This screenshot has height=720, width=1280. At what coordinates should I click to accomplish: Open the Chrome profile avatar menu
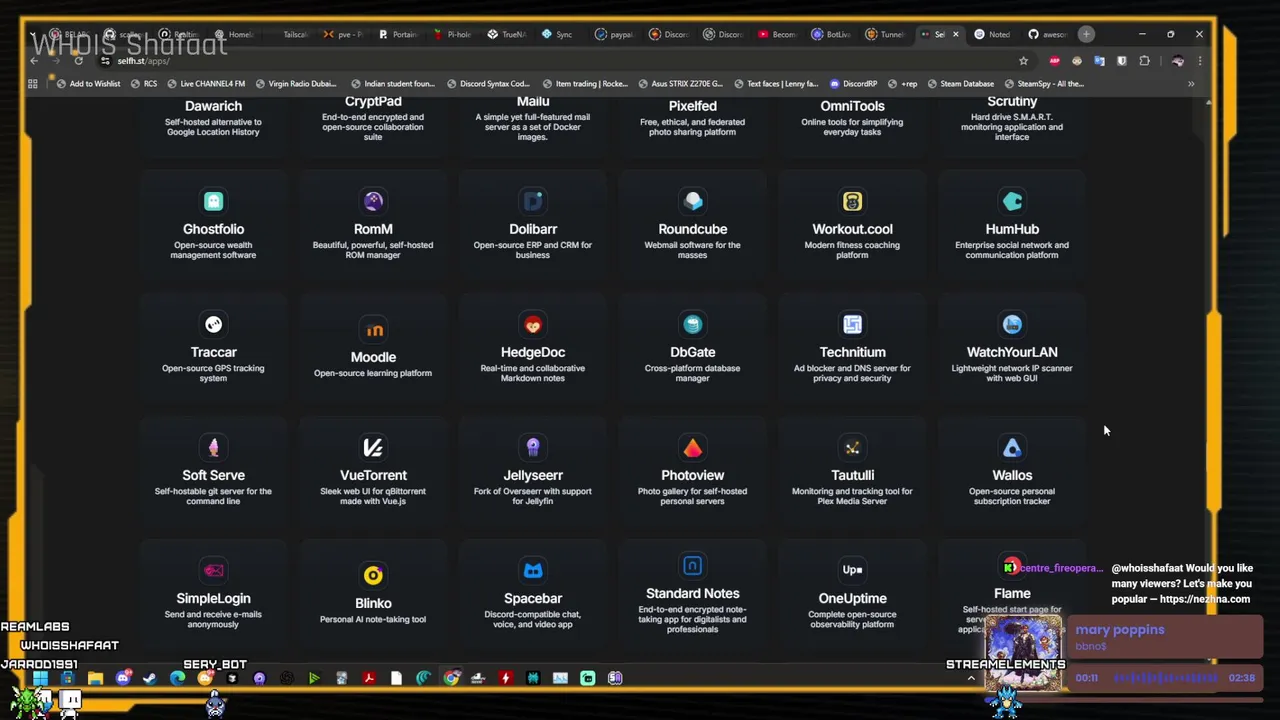pos(1177,61)
